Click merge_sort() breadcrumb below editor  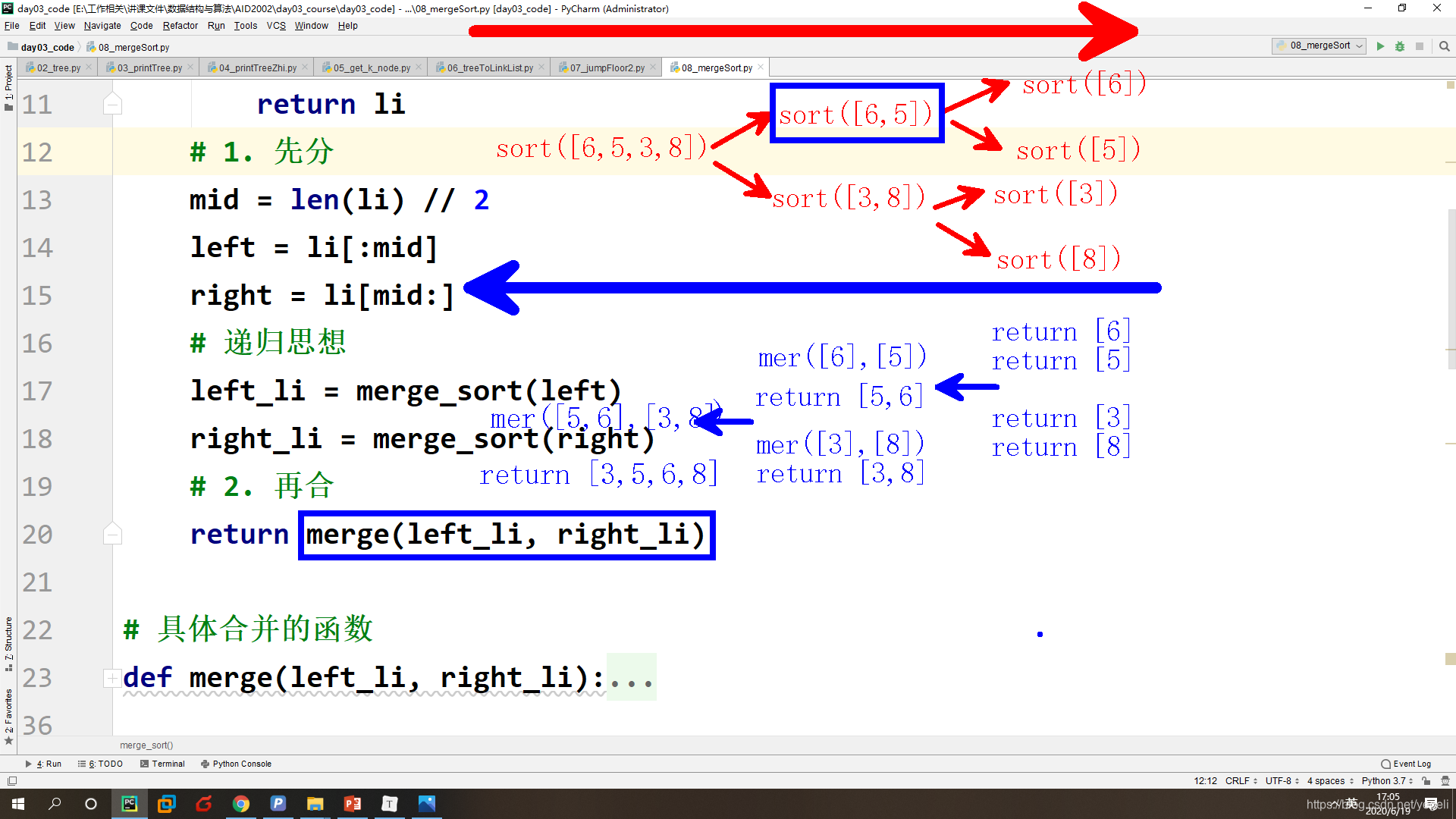click(x=146, y=745)
